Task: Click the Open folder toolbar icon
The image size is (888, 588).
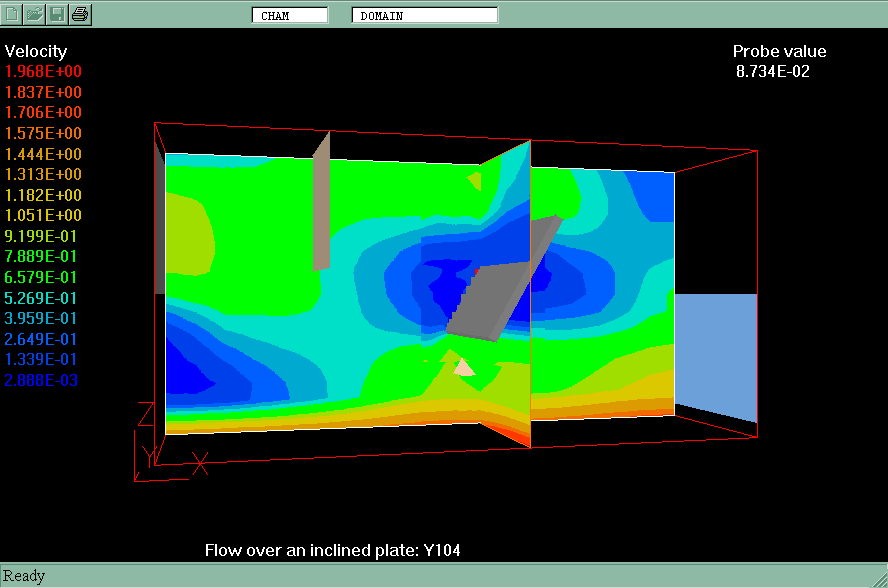Action: click(x=35, y=14)
